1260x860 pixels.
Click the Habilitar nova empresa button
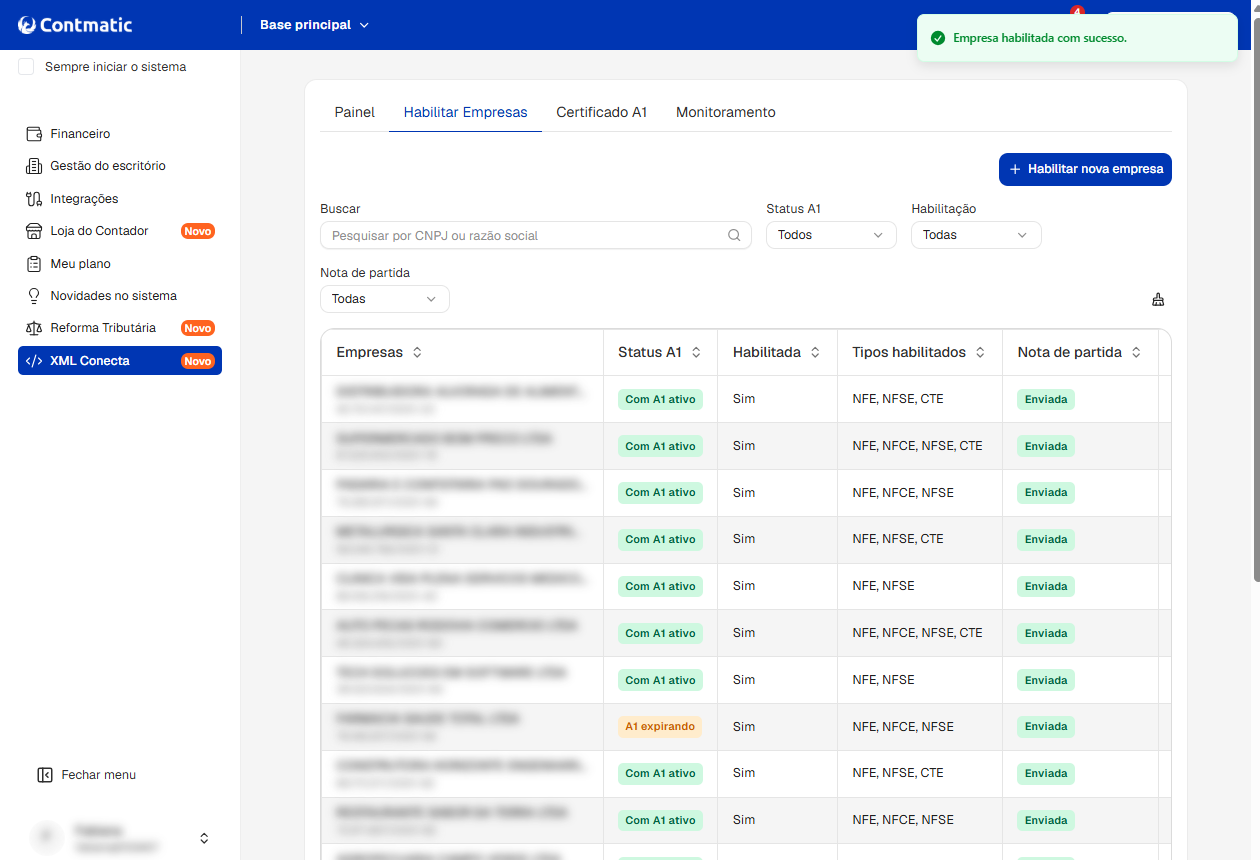pos(1085,169)
